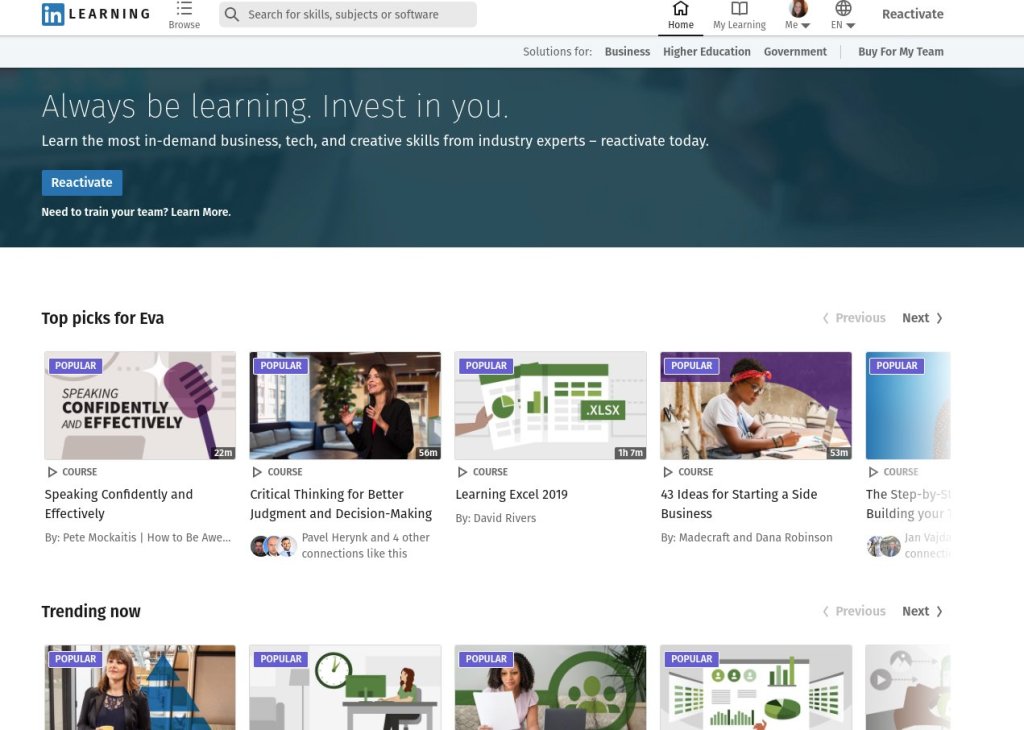Click the Home icon in navigation
Viewport: 1024px width, 730px height.
681,9
